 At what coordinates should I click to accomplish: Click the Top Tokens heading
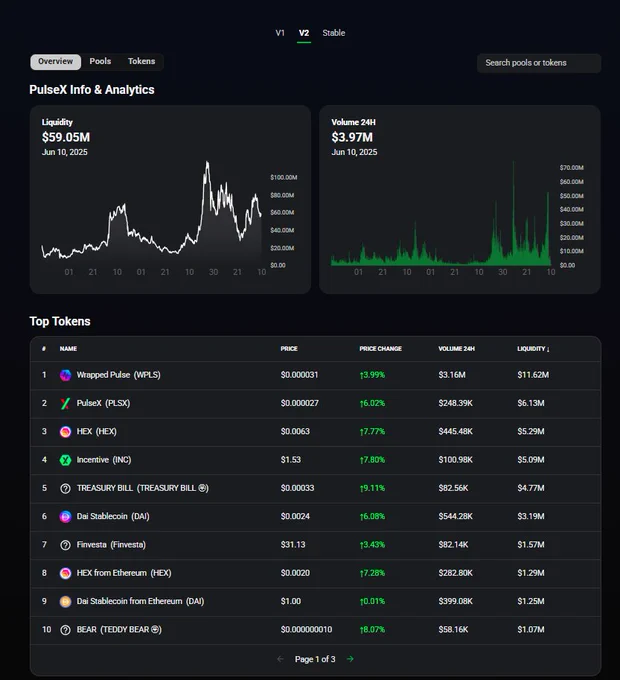point(60,321)
